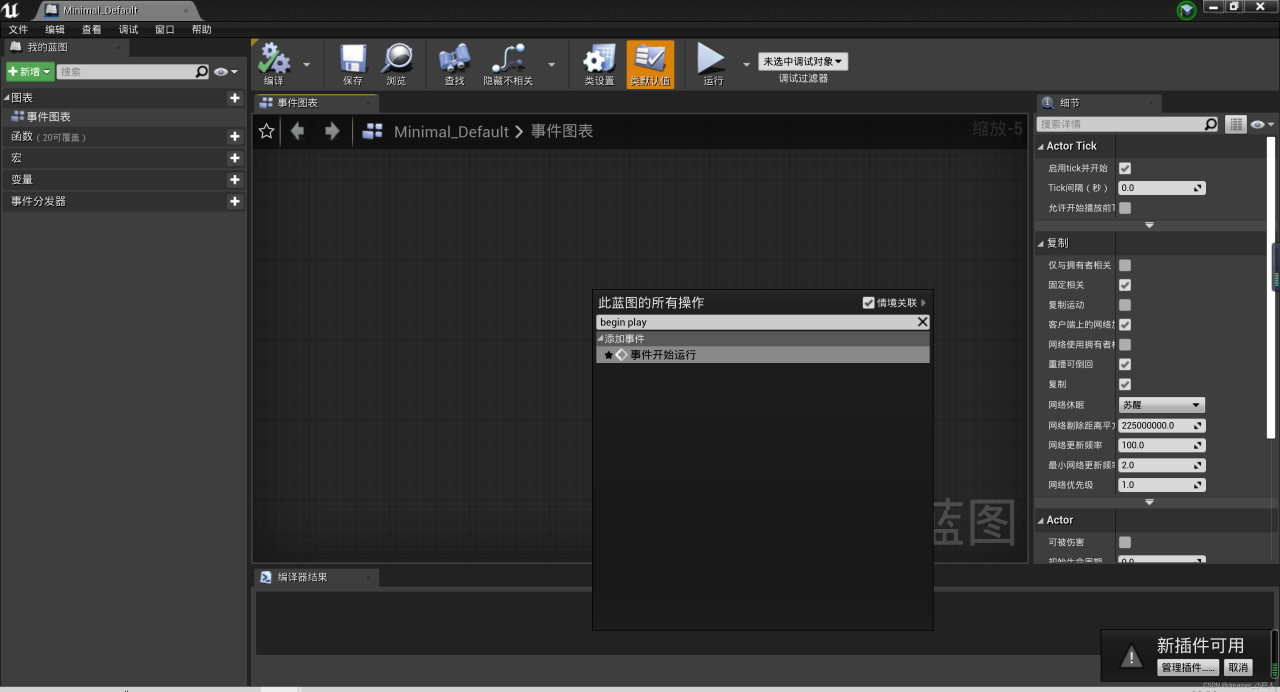The image size is (1280, 692).
Task: Click search magnifier in 细节 panel
Action: click(x=1210, y=124)
